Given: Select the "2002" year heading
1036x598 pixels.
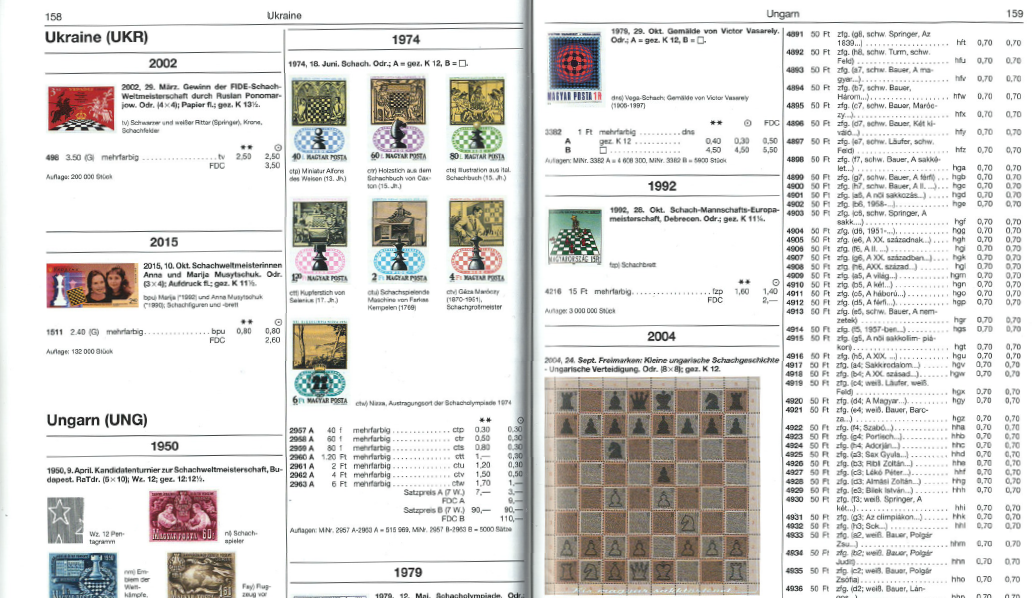Looking at the screenshot, I should 163,63.
